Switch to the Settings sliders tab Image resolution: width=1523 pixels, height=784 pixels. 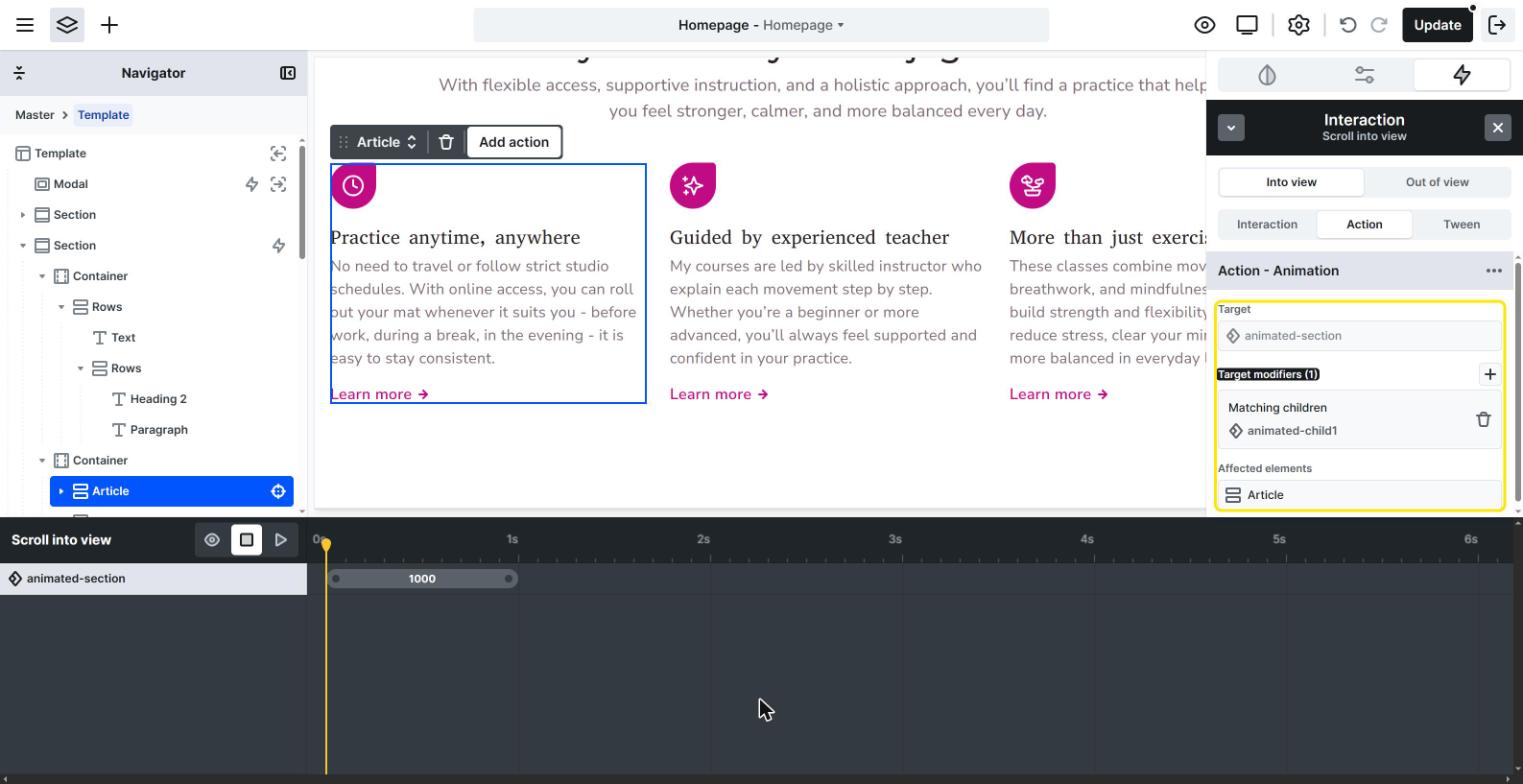coord(1365,75)
